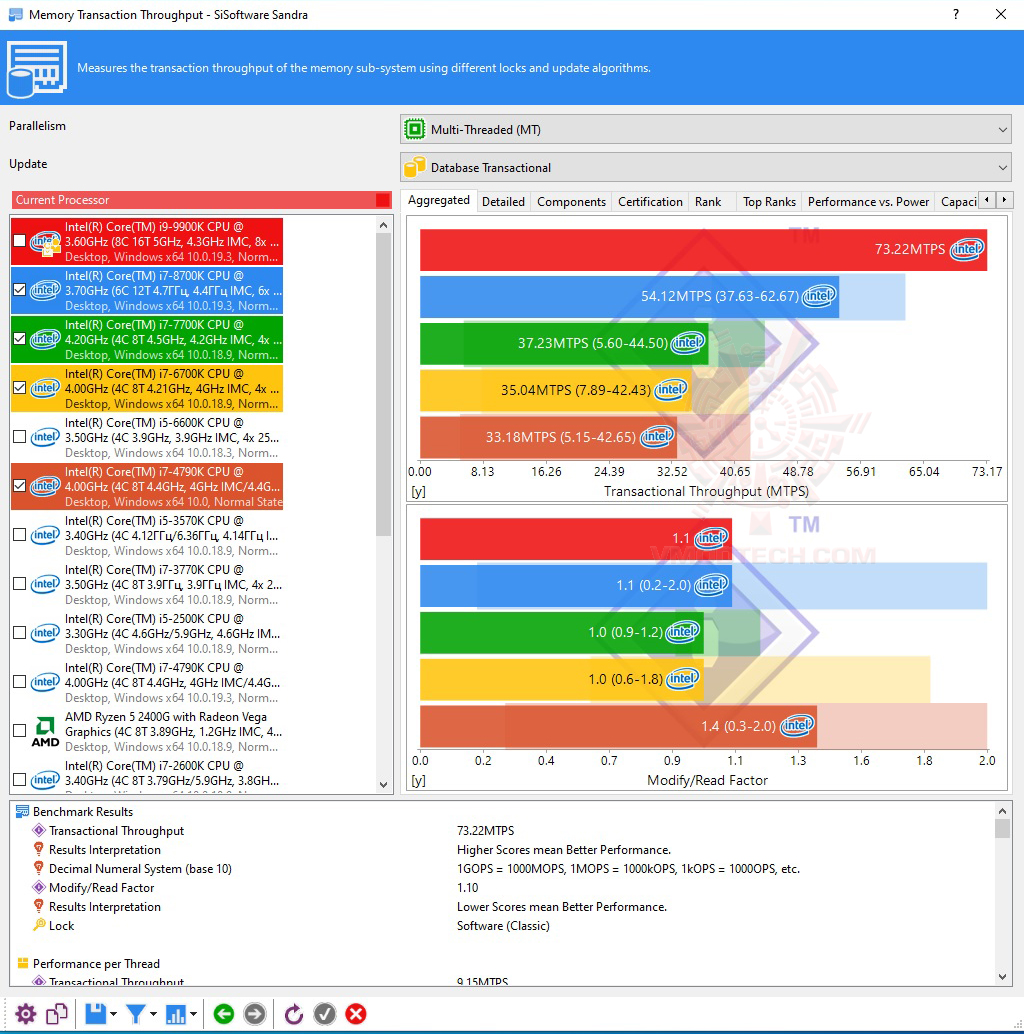
Task: Check the Core i5-3570K checkbox
Action: [20, 535]
